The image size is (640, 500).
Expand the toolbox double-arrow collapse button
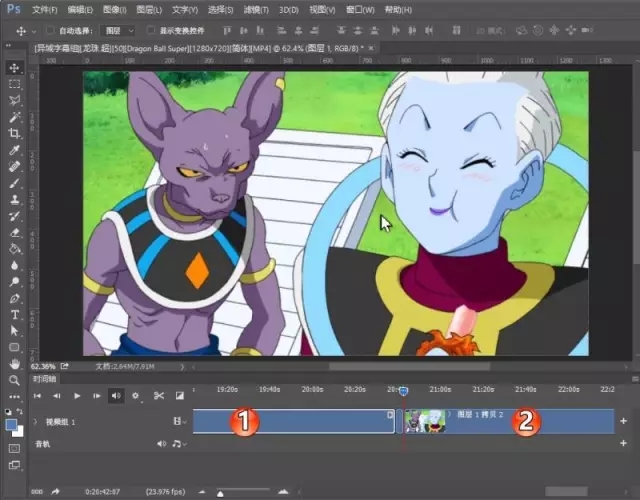(8, 45)
